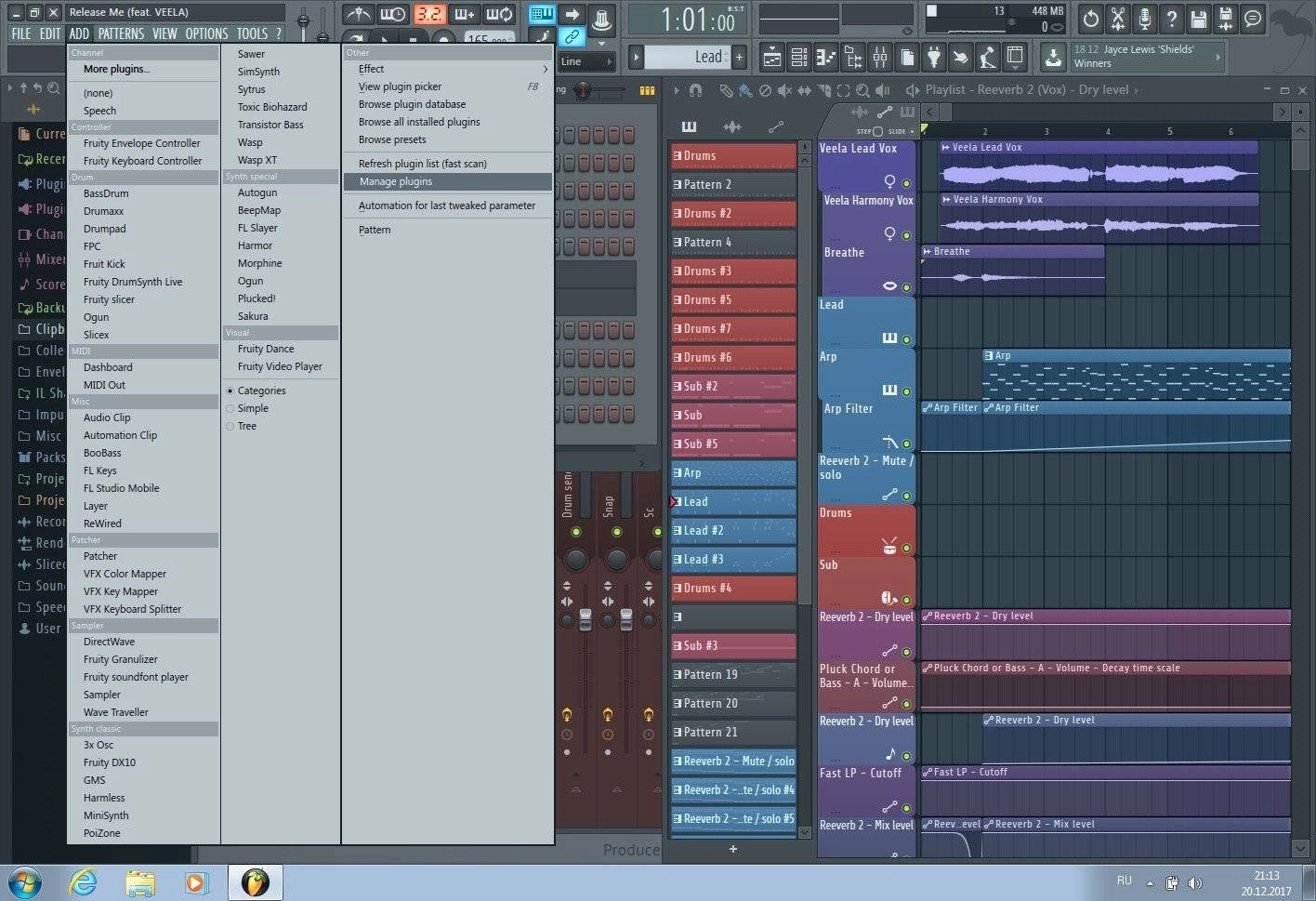
Task: Click the question mark help icon
Action: 1172,18
